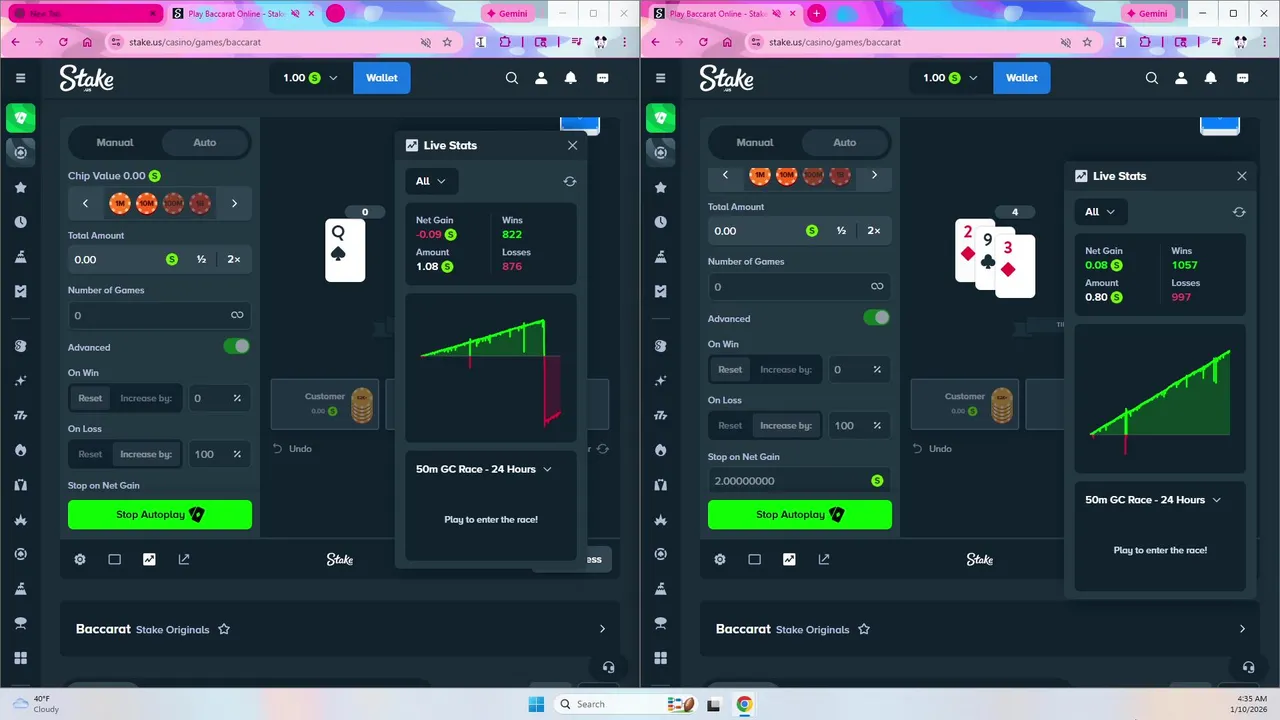Open game settings gear in left window
This screenshot has height=720, width=1280.
pyautogui.click(x=80, y=559)
